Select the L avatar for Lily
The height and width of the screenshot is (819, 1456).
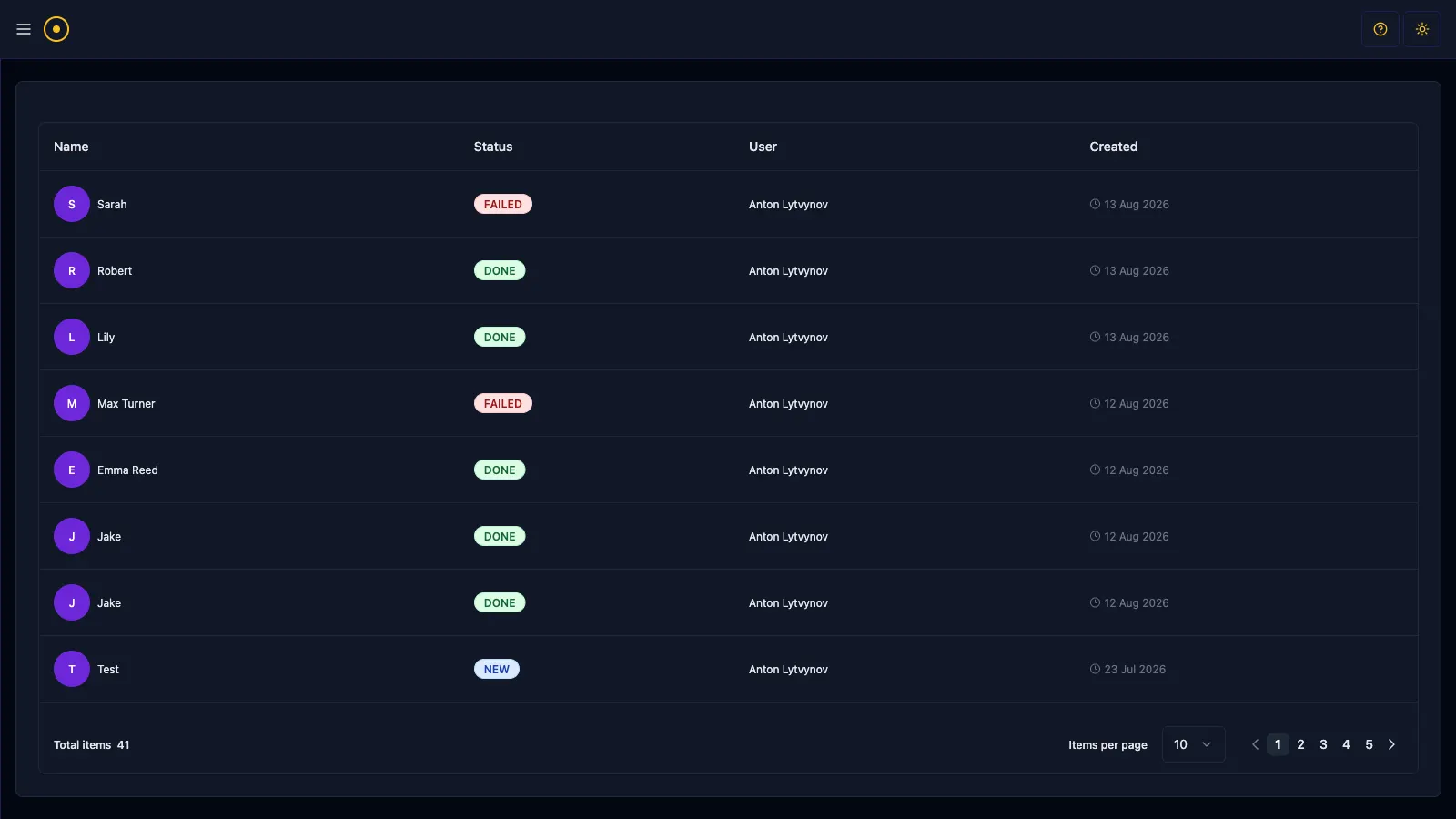72,337
